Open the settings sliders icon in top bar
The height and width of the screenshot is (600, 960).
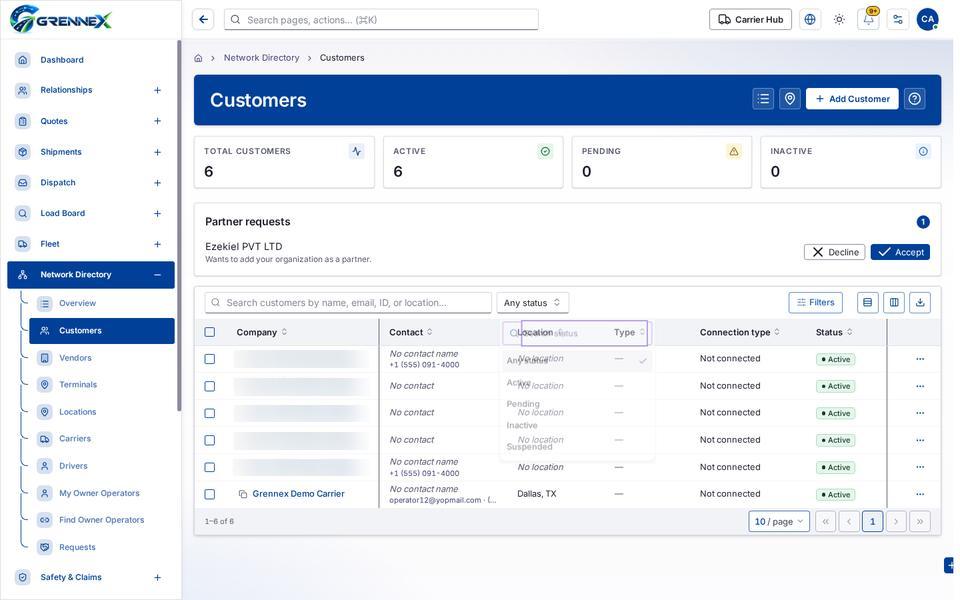coord(898,20)
